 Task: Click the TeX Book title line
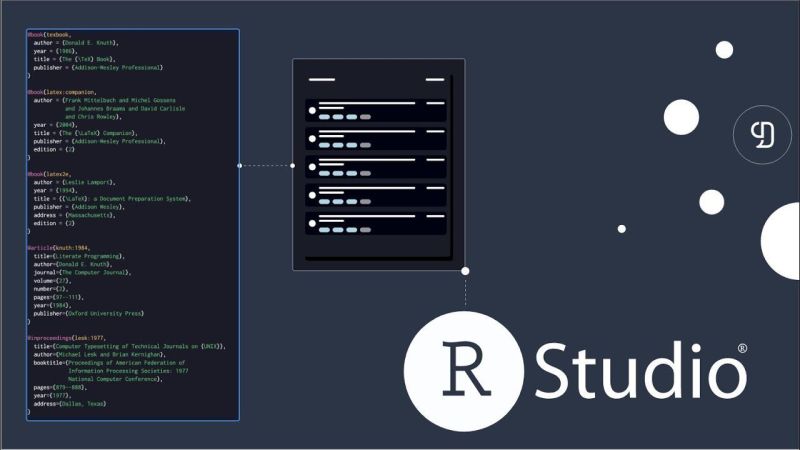tap(74, 59)
